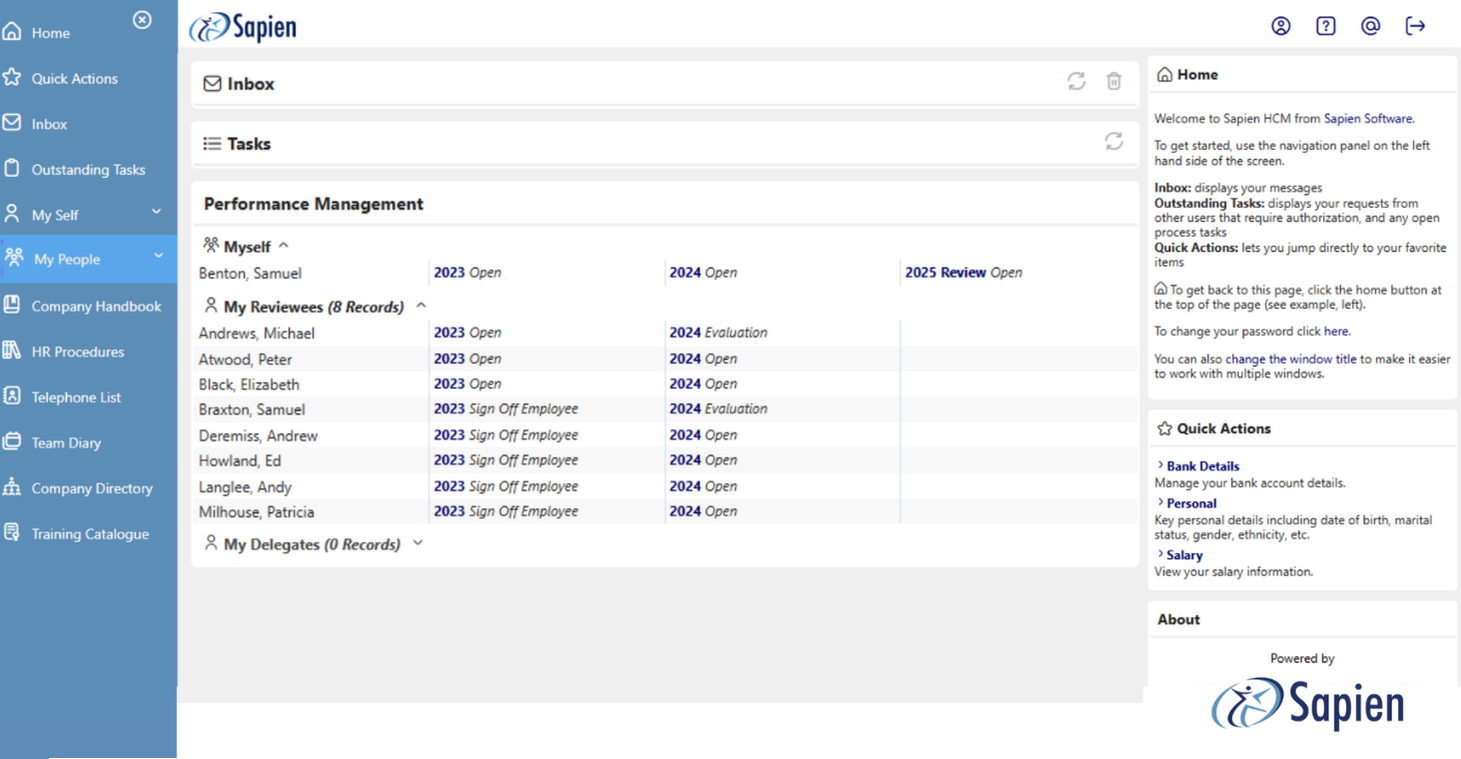Click the Inbox trash delete icon

click(x=1114, y=82)
